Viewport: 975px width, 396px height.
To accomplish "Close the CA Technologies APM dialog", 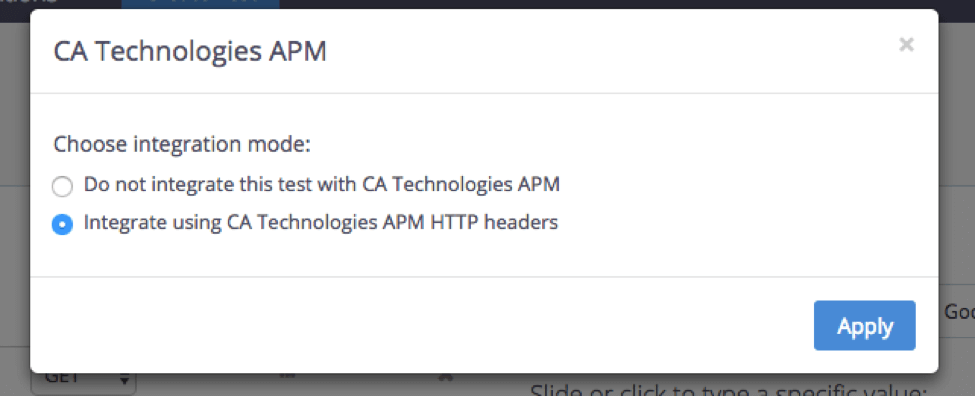I will click(x=906, y=44).
